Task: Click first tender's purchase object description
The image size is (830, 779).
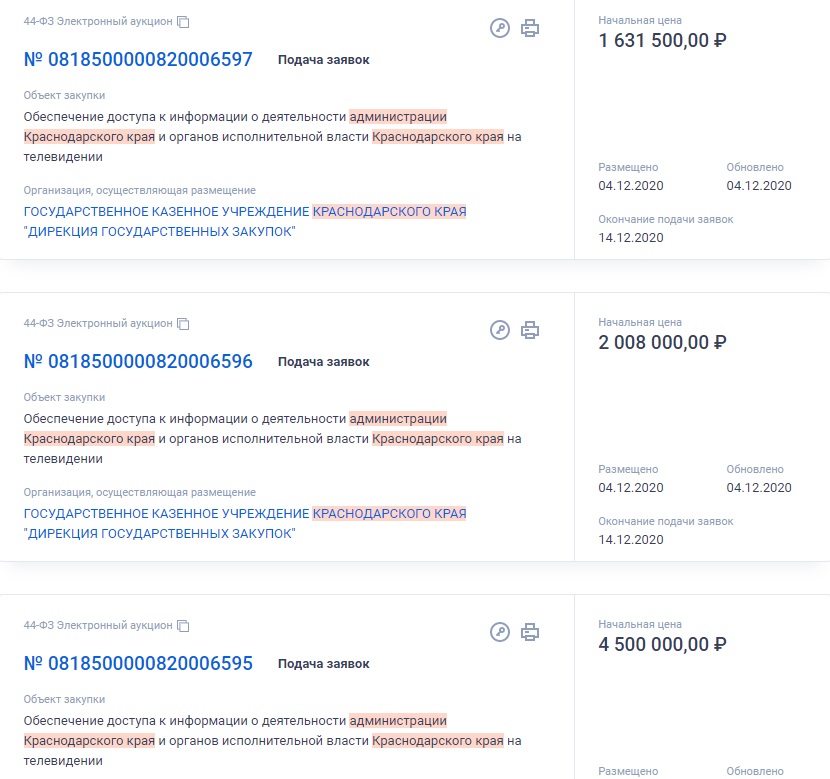Action: [x=273, y=137]
